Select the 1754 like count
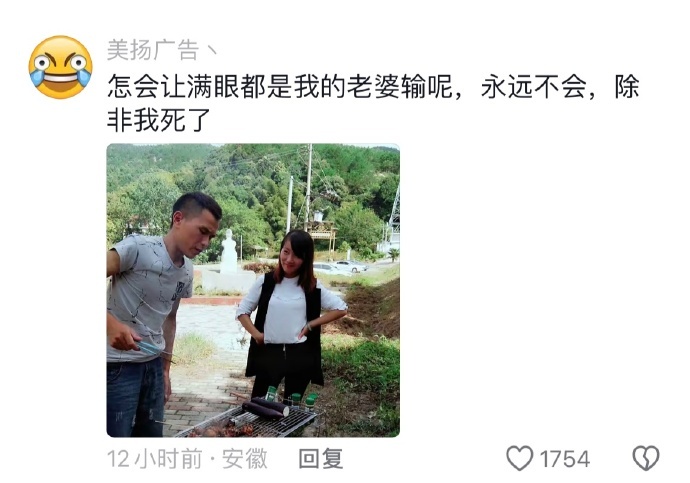Screen dimensions: 690x483 [565, 459]
